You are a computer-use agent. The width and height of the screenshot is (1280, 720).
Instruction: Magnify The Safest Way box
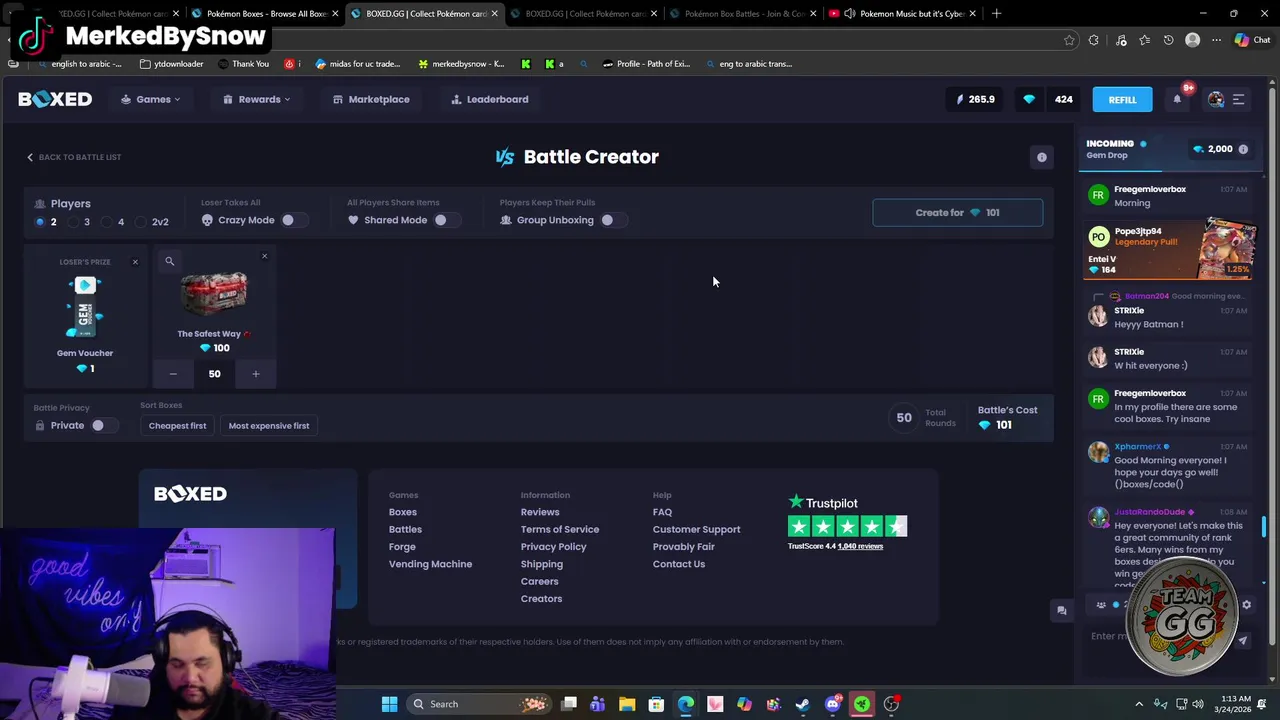pyautogui.click(x=170, y=261)
